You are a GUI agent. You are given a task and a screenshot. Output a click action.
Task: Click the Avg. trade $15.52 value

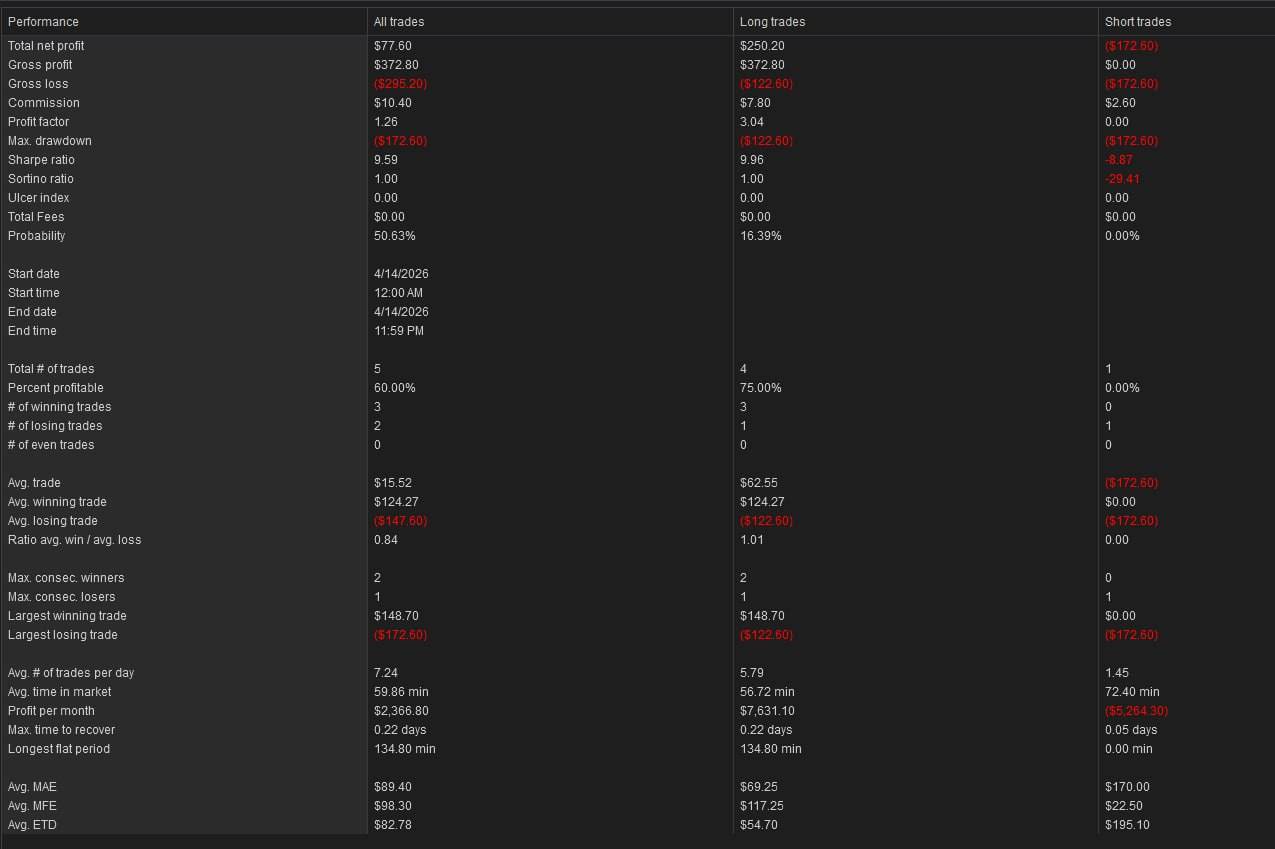(393, 483)
